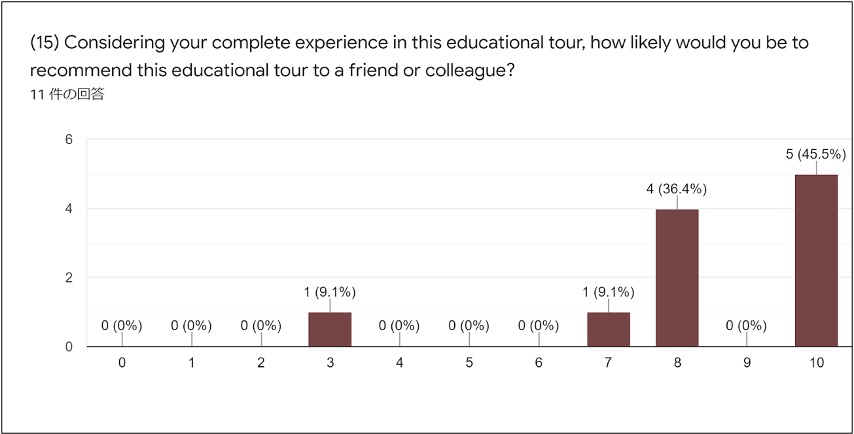Select the x-axis label "9"
The image size is (854, 434).
(746, 363)
